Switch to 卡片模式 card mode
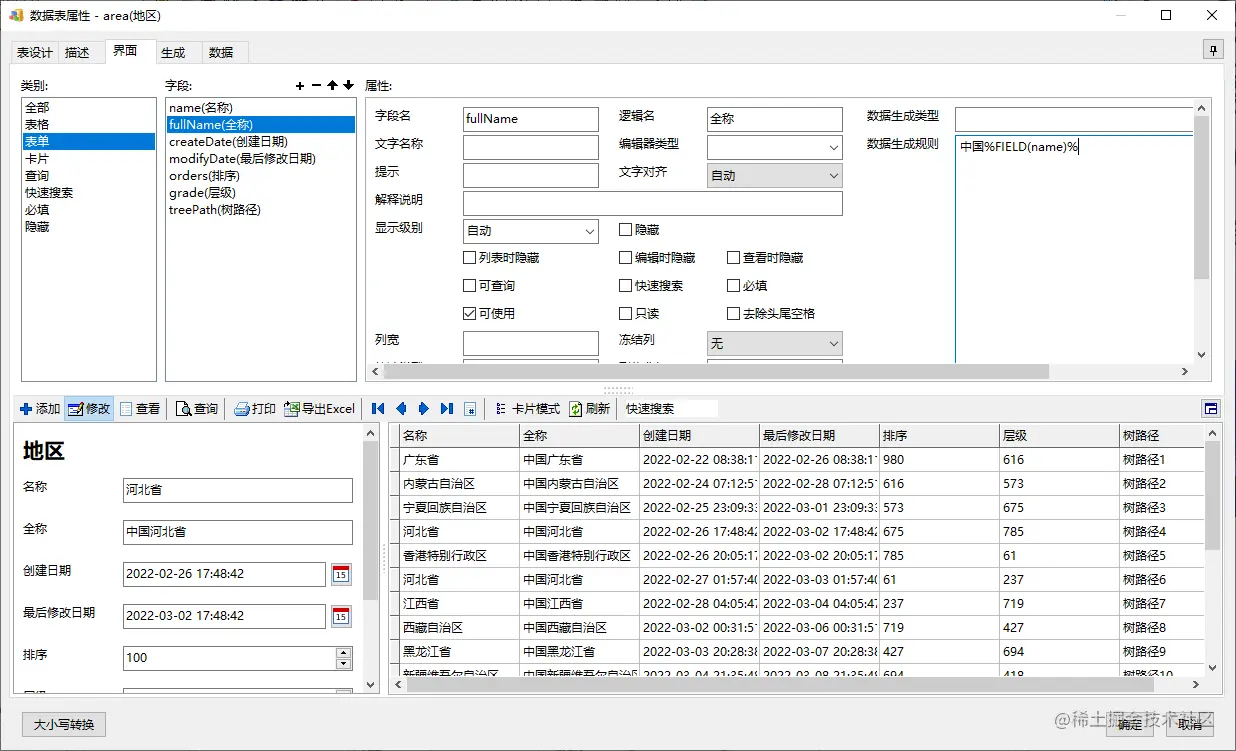The image size is (1236, 751). [x=528, y=409]
